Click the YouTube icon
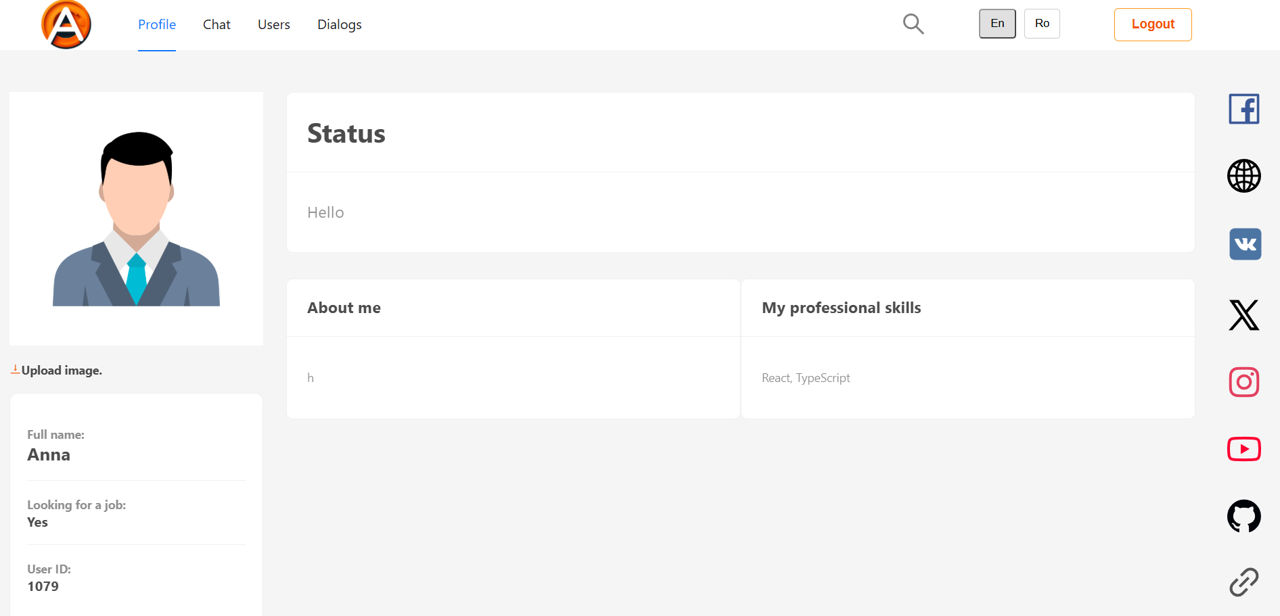Screen dimensions: 1280x616 [x=1243, y=449]
